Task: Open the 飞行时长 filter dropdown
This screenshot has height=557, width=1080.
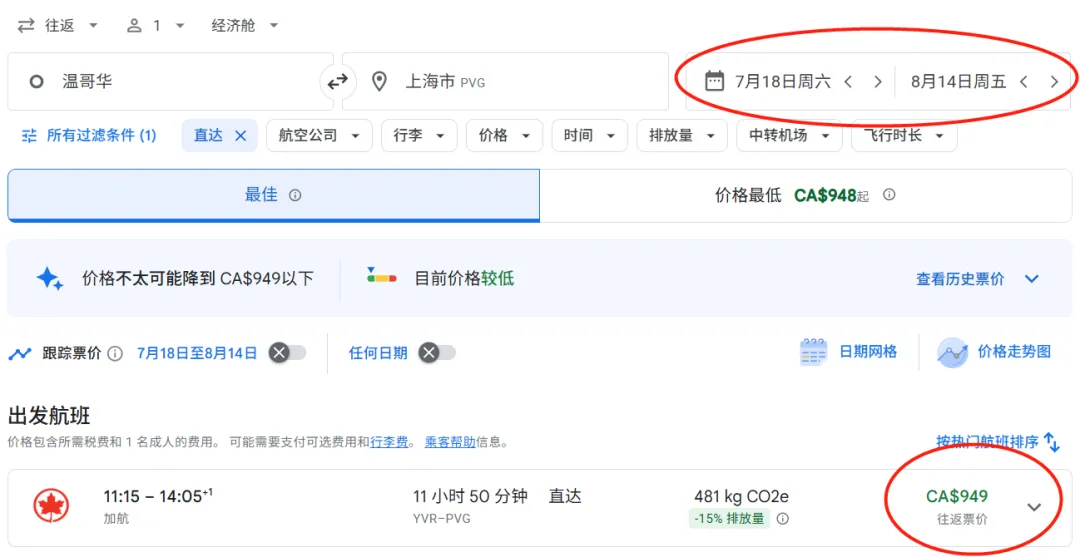Action: coord(904,136)
